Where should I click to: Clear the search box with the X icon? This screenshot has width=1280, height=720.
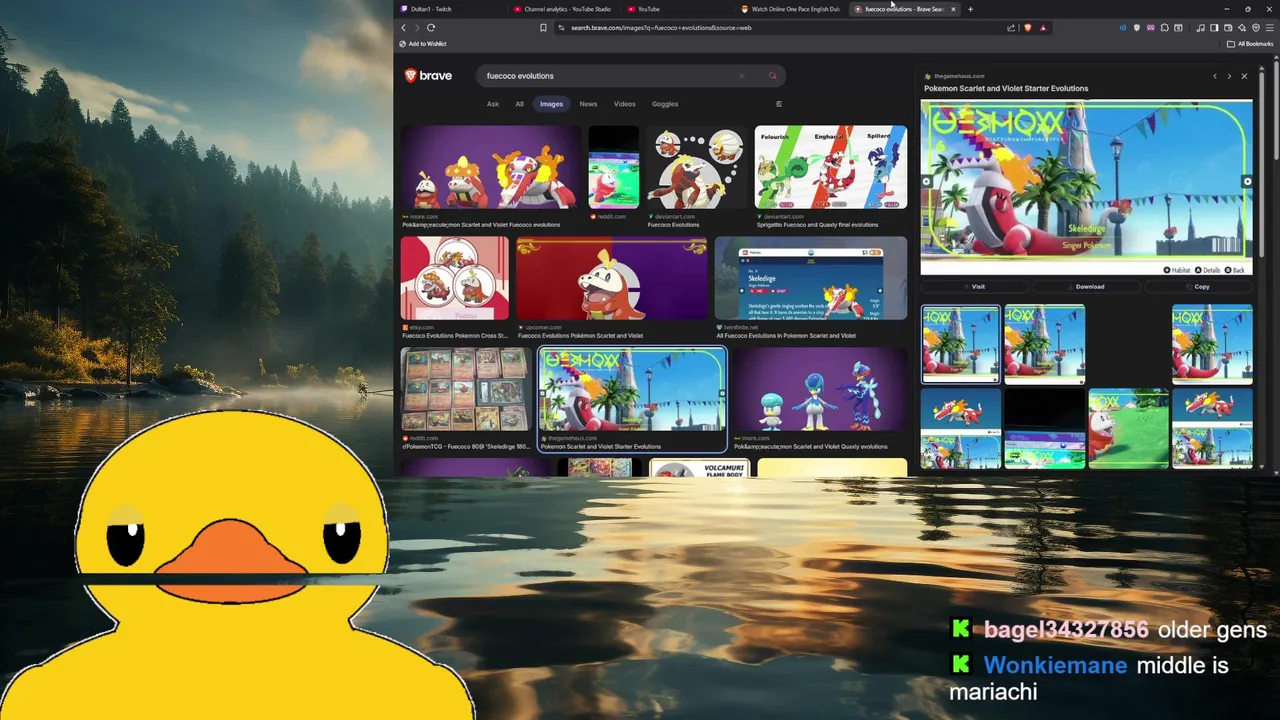742,76
